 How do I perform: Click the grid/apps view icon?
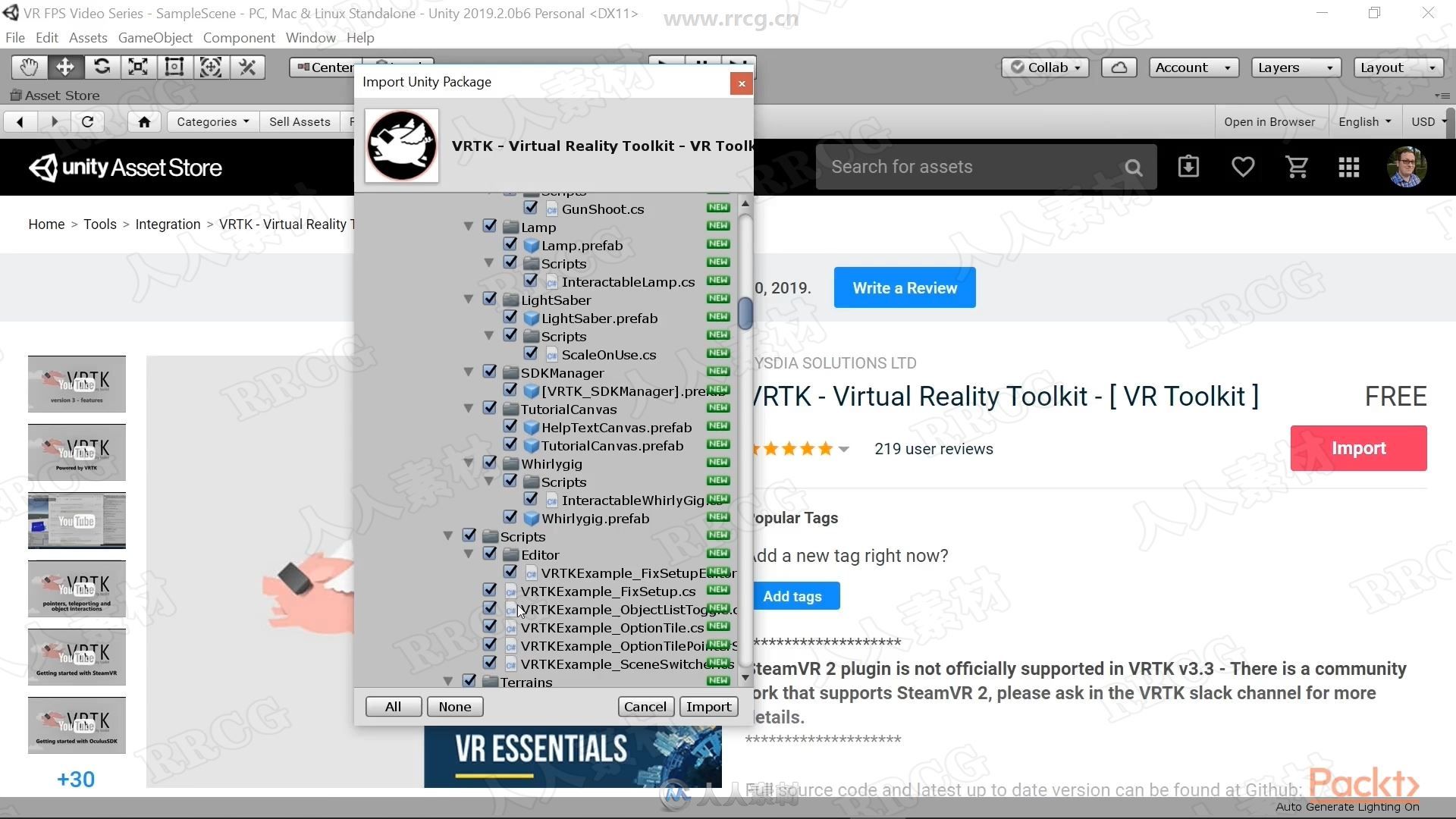point(1349,167)
